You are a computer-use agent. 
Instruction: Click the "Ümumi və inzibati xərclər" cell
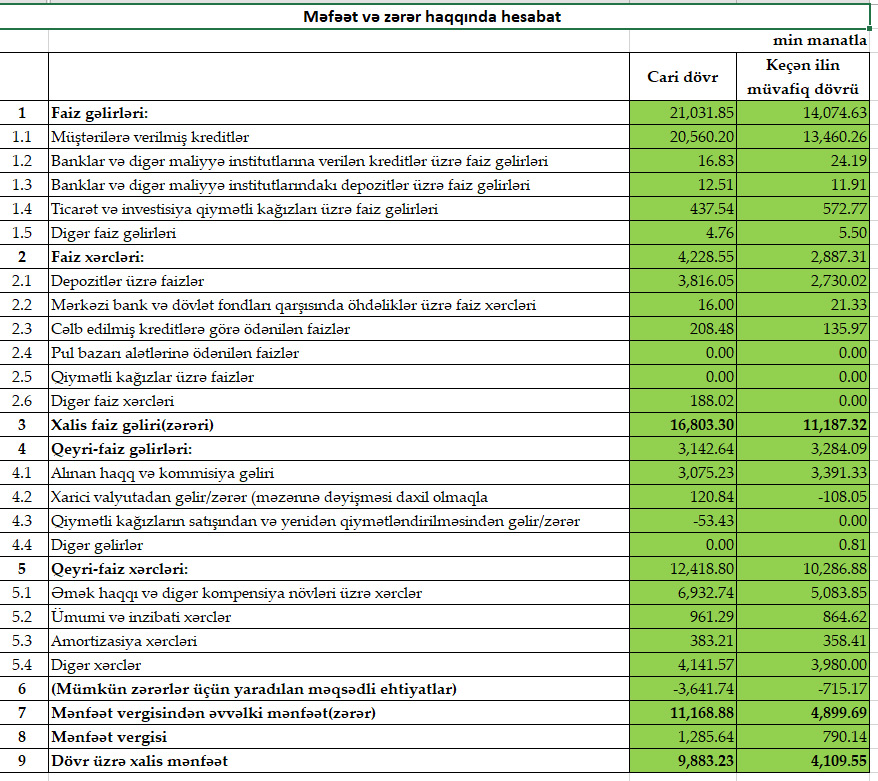(x=136, y=617)
